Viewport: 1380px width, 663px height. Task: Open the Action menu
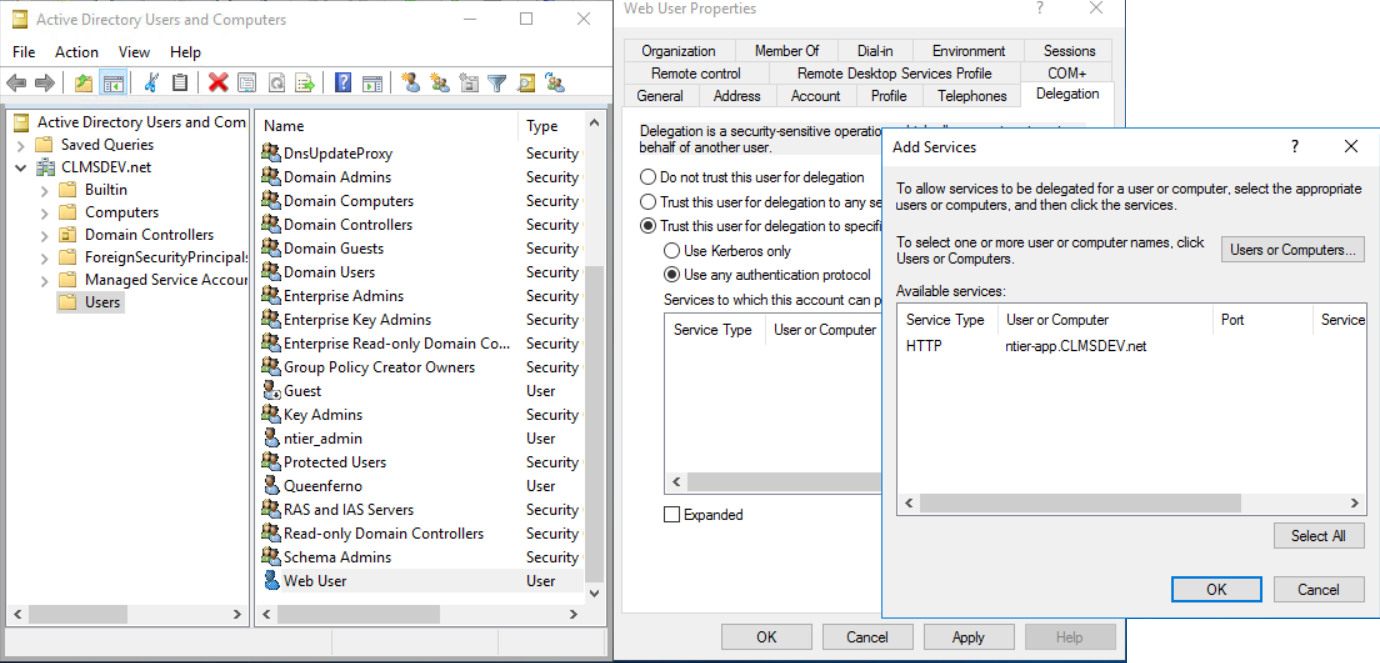[x=76, y=52]
